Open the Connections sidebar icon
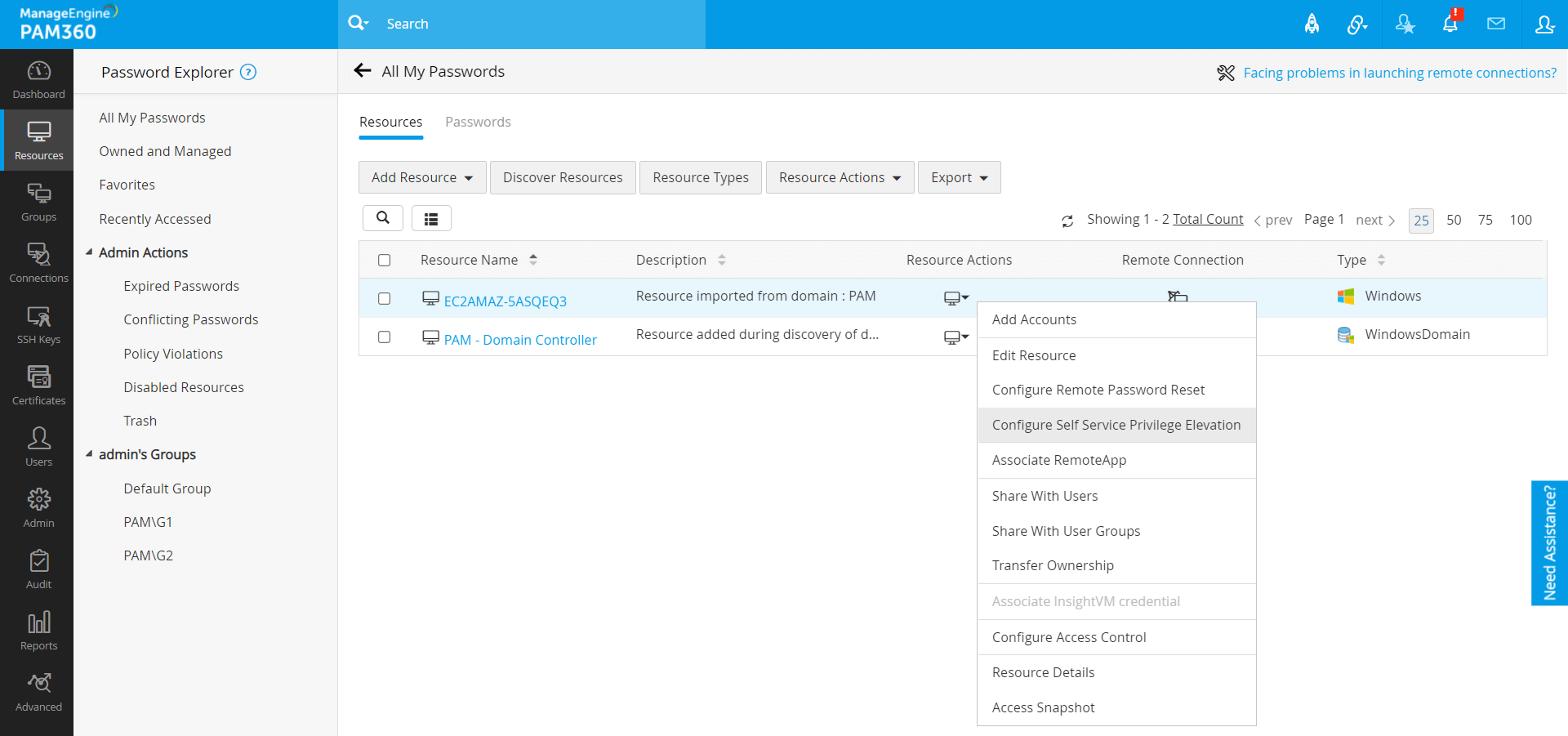 (38, 263)
